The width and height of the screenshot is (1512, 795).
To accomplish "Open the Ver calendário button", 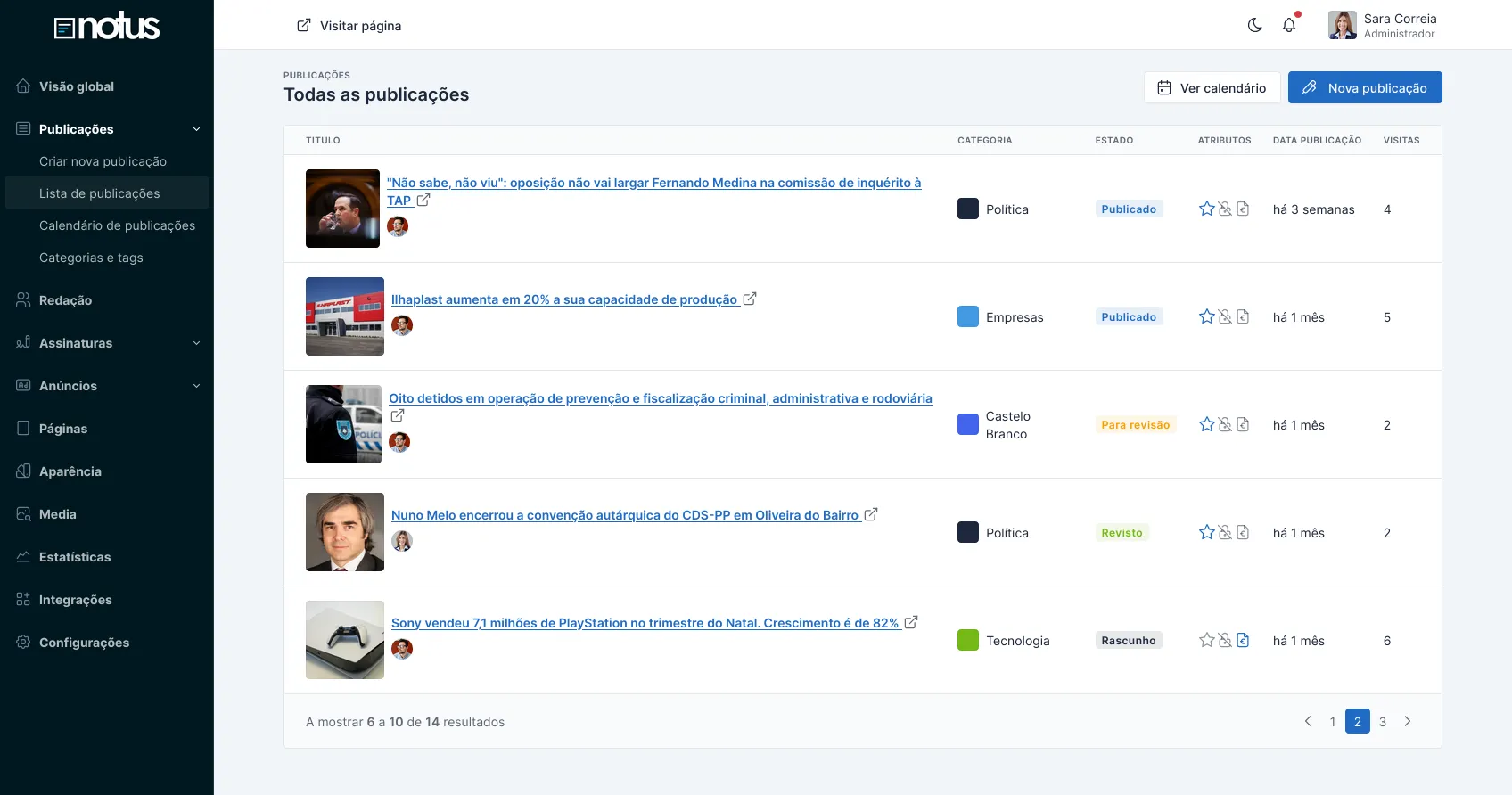I will coord(1212,87).
